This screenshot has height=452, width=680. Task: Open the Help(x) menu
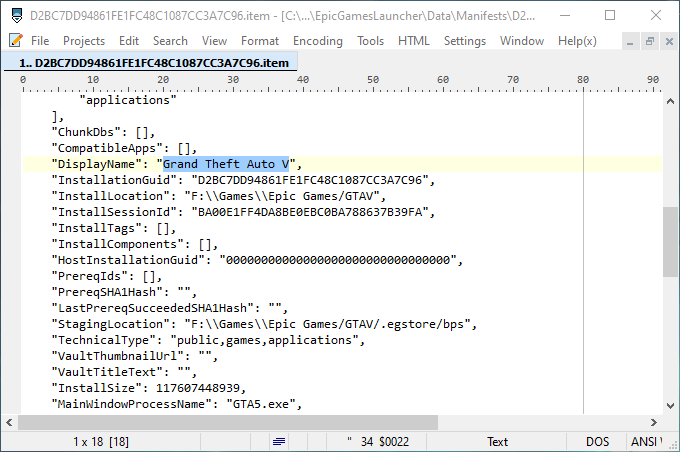577,41
